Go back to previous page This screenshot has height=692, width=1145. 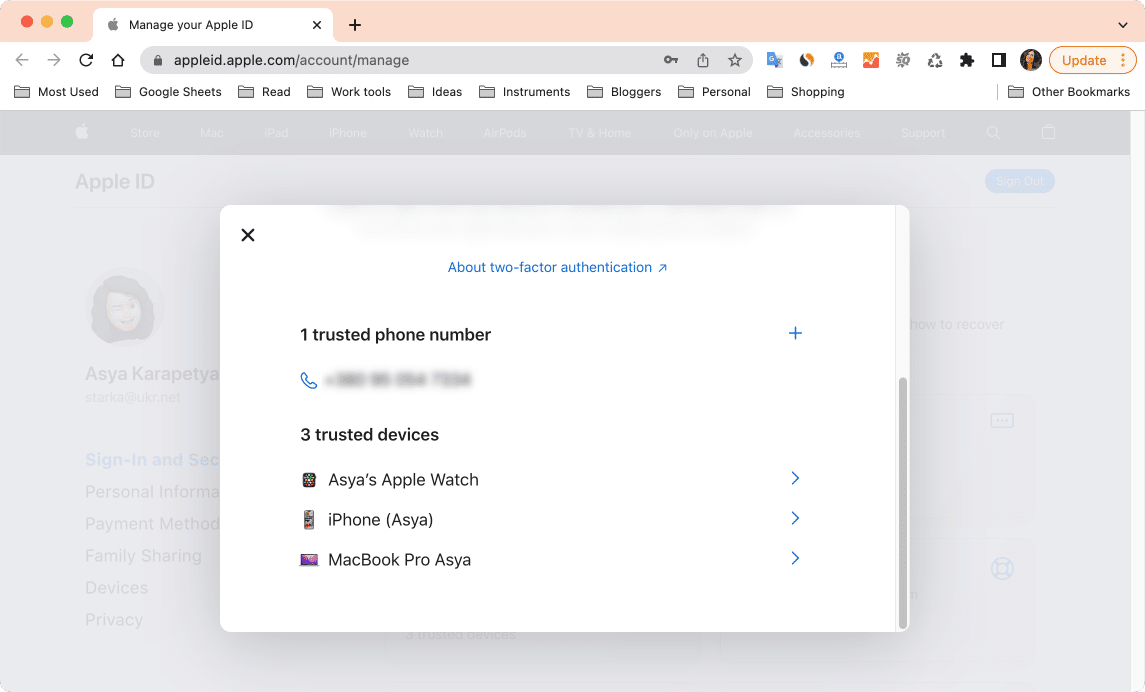tap(22, 60)
